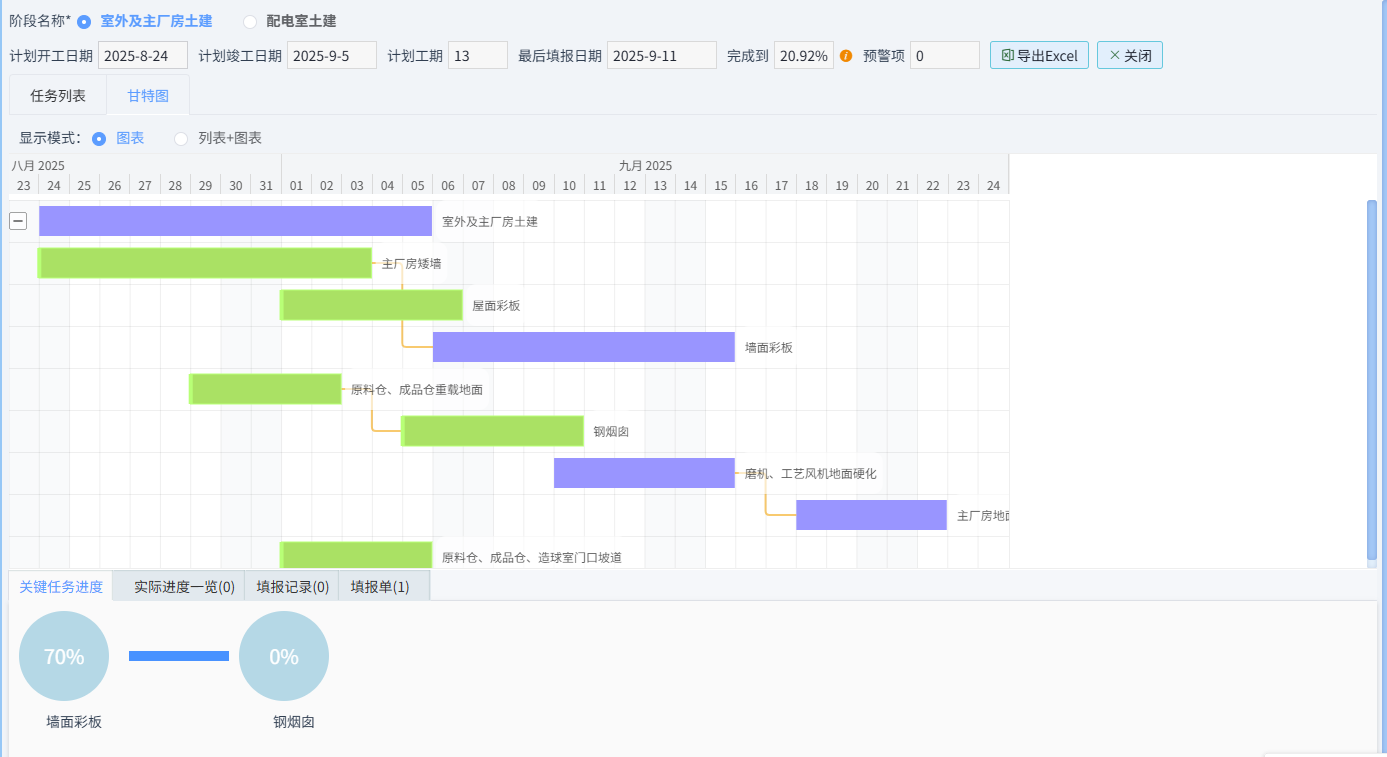1387x757 pixels.
Task: Click the 0% progress circle for 钢烟囱
Action: pos(284,656)
